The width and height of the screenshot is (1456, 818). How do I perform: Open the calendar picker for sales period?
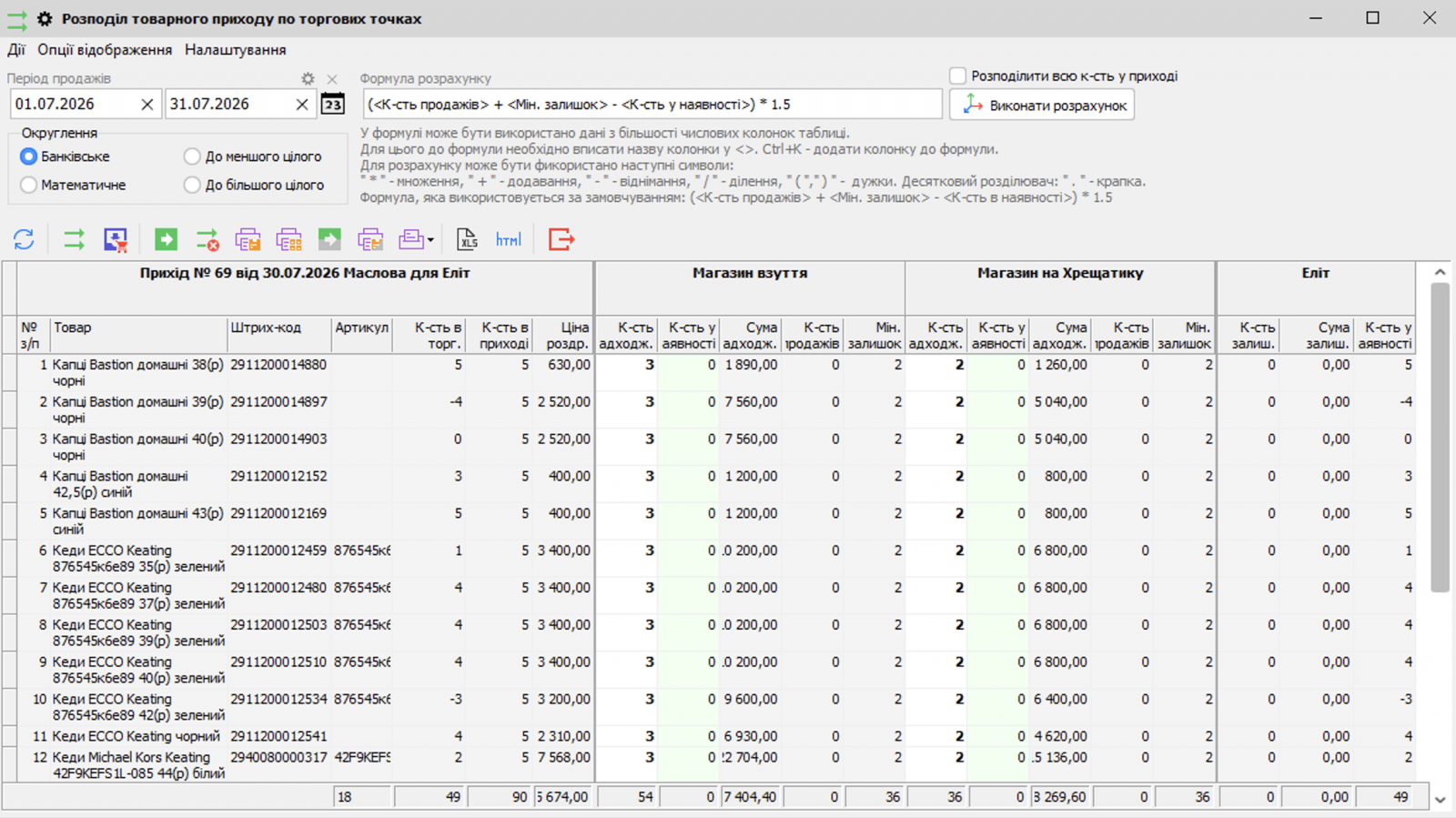[x=333, y=104]
